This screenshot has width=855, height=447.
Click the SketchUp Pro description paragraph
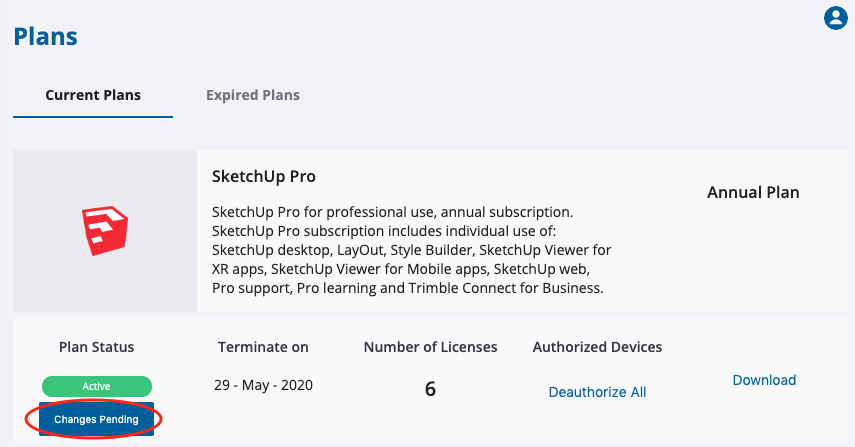click(x=411, y=250)
